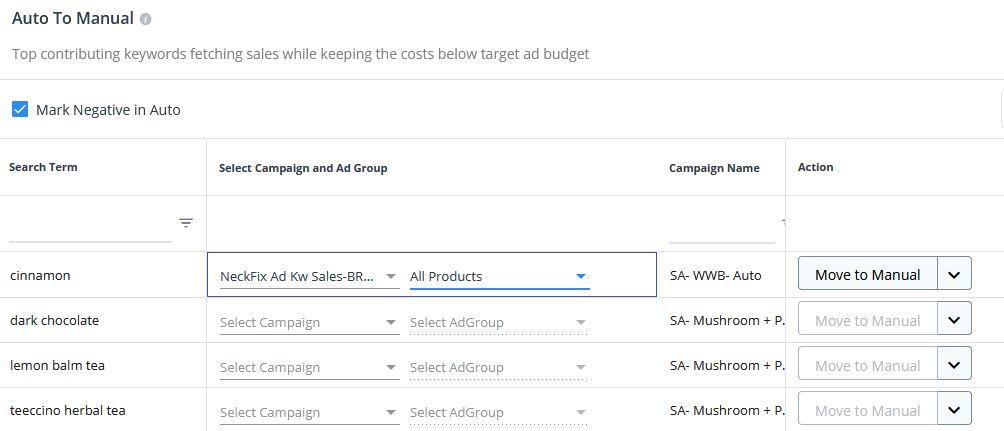
Task: Open the Search Term filter menu icon
Action: (186, 223)
